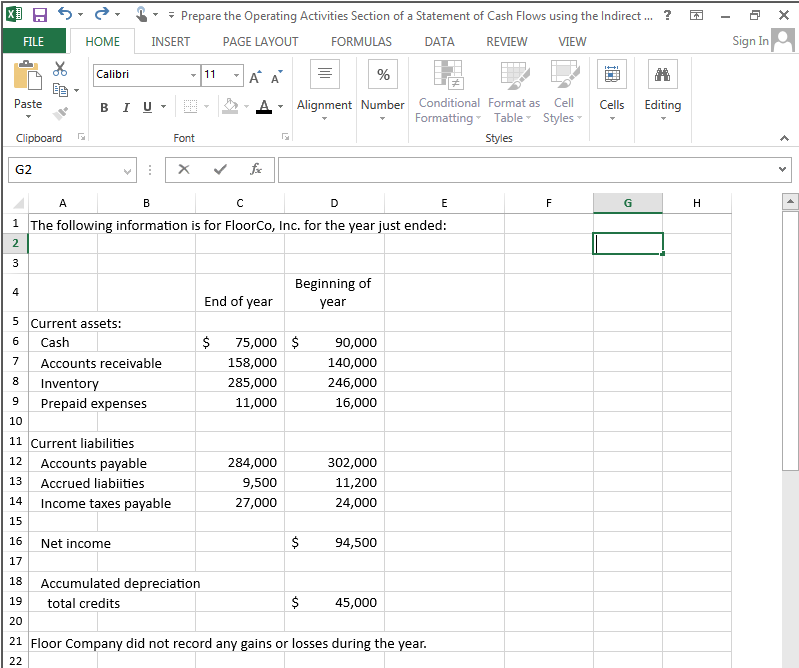Toggle underline formatting
Screen dimensions: 799x668
pos(147,107)
